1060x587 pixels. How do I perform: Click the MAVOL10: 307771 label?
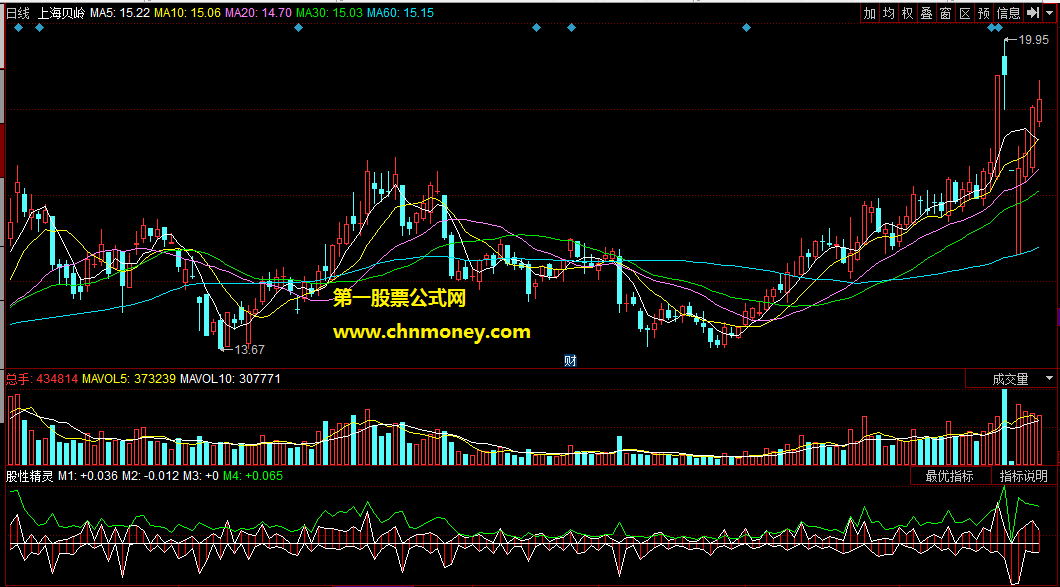tap(230, 379)
